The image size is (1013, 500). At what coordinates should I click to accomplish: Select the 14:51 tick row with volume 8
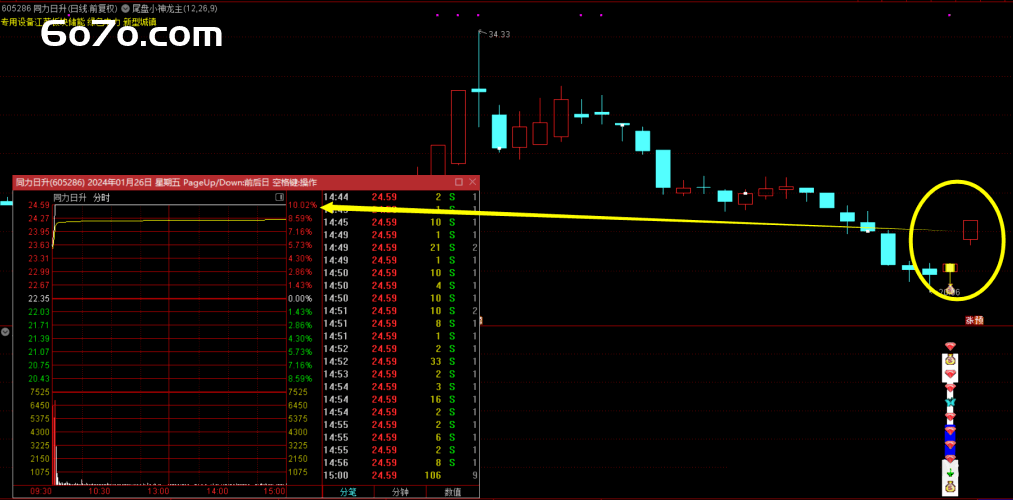tap(401, 324)
